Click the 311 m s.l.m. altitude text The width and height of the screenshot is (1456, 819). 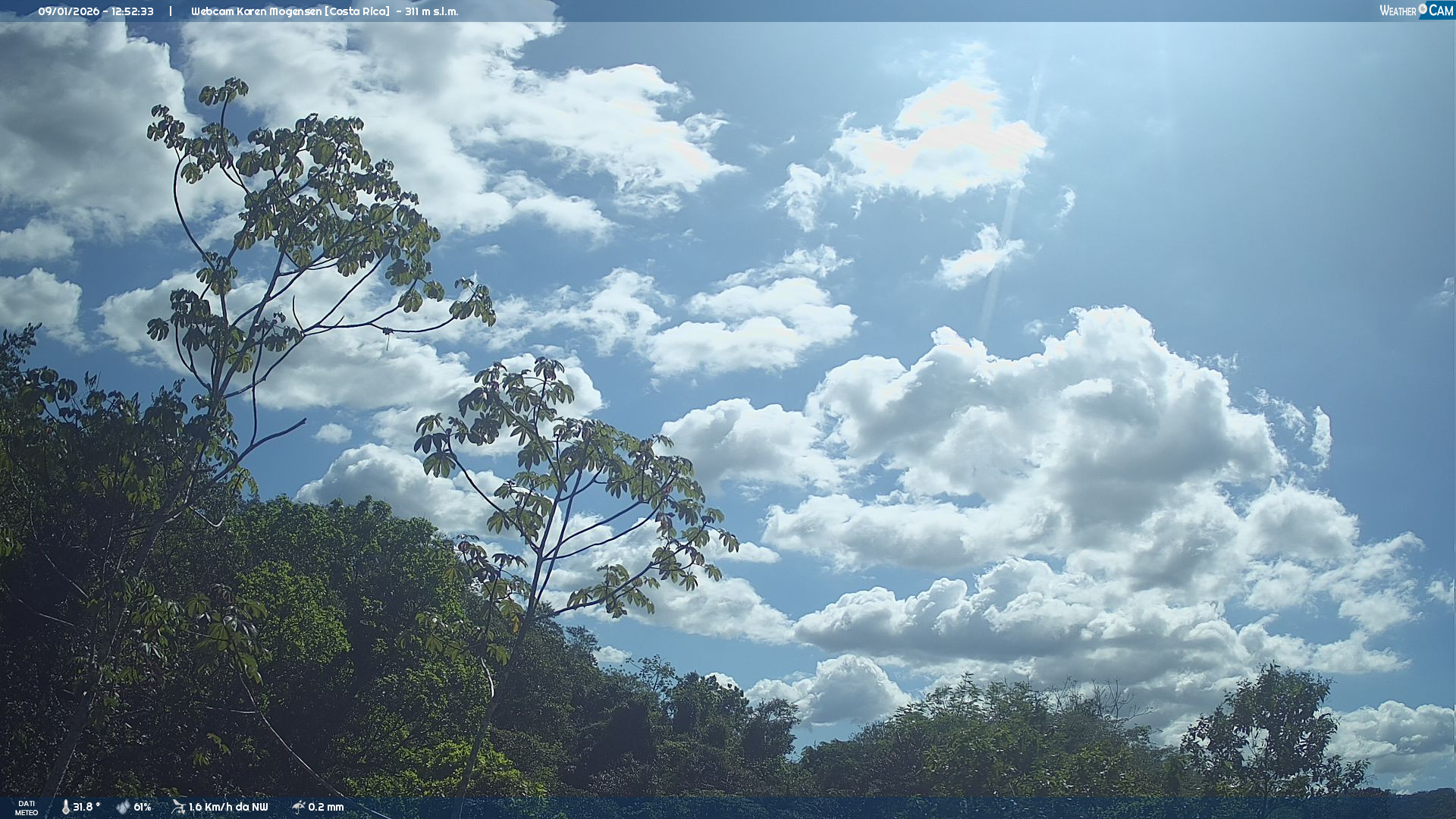[431, 11]
